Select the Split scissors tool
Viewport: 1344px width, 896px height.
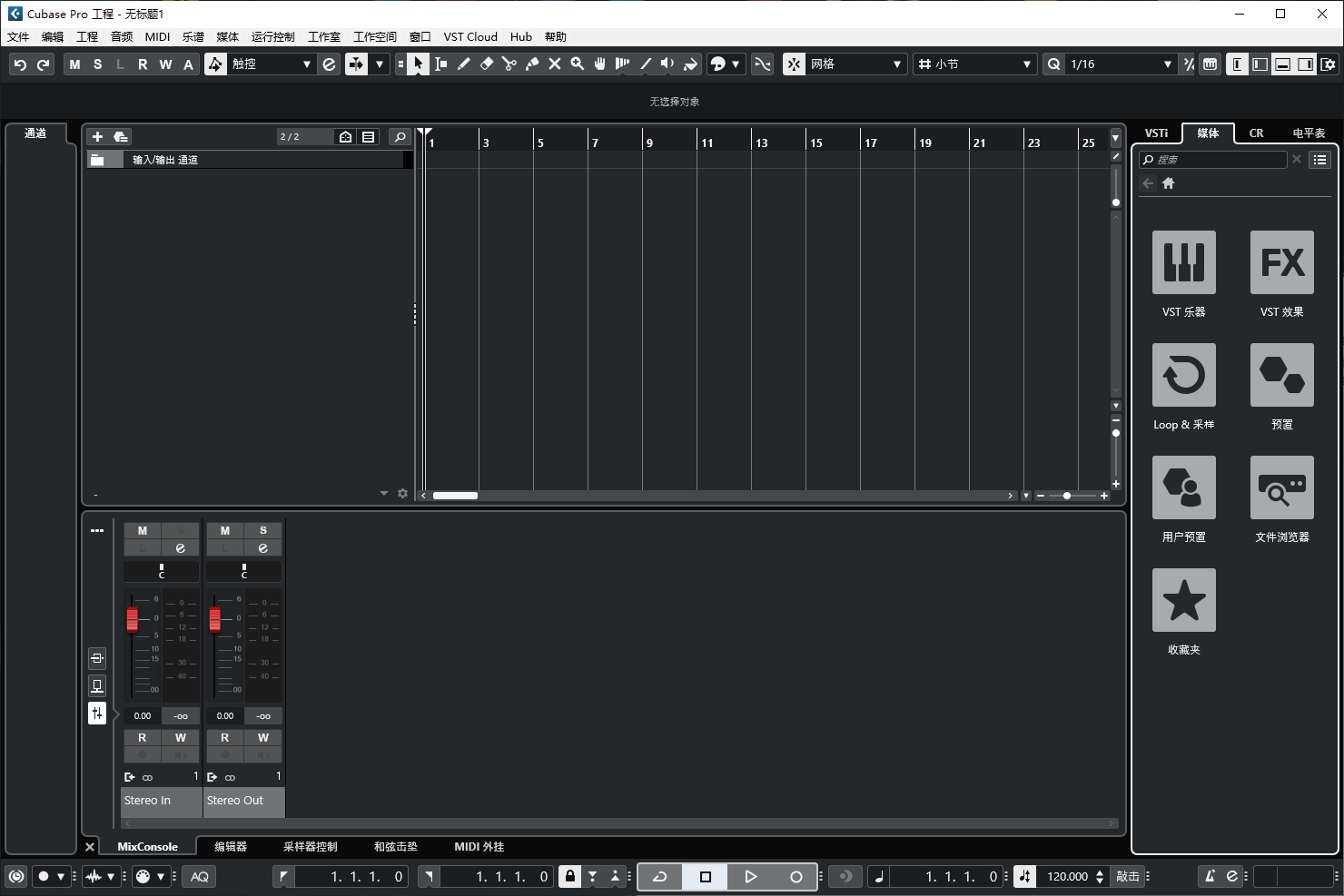click(x=509, y=64)
